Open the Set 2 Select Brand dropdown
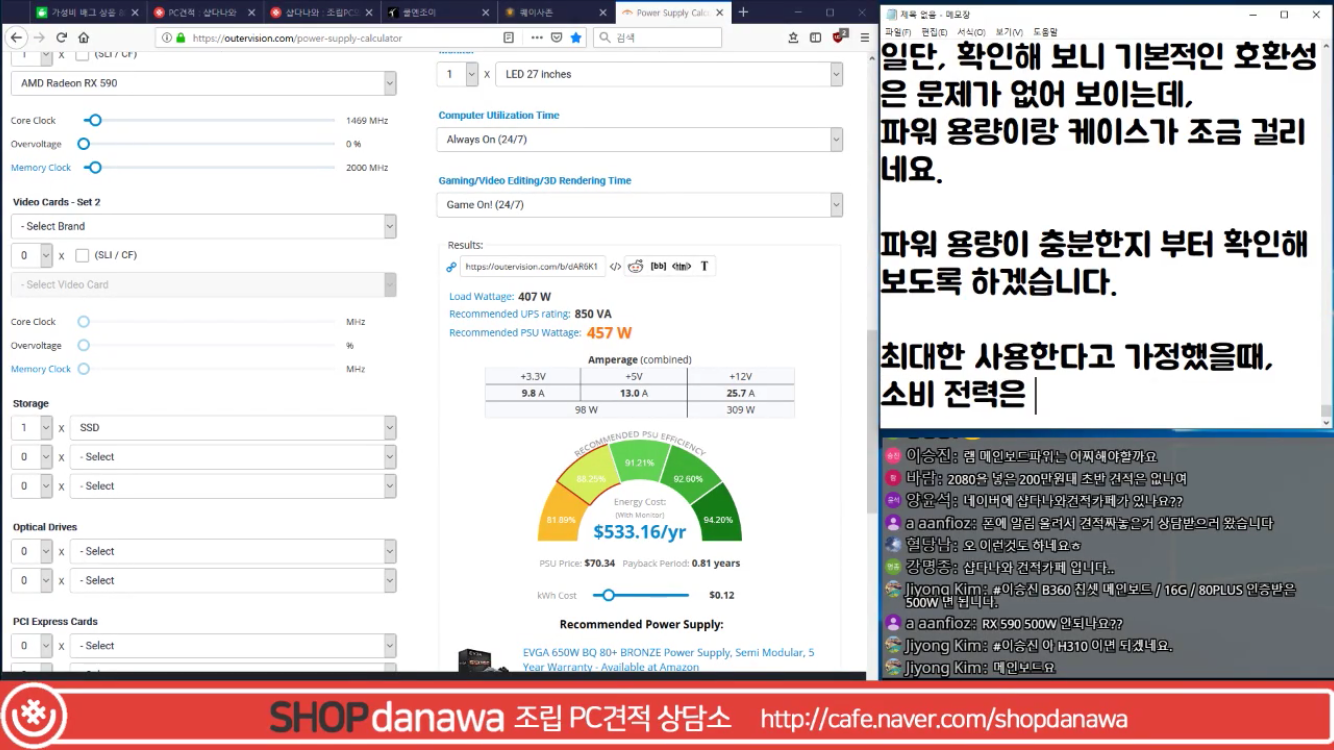Viewport: 1334px width, 750px height. point(204,226)
